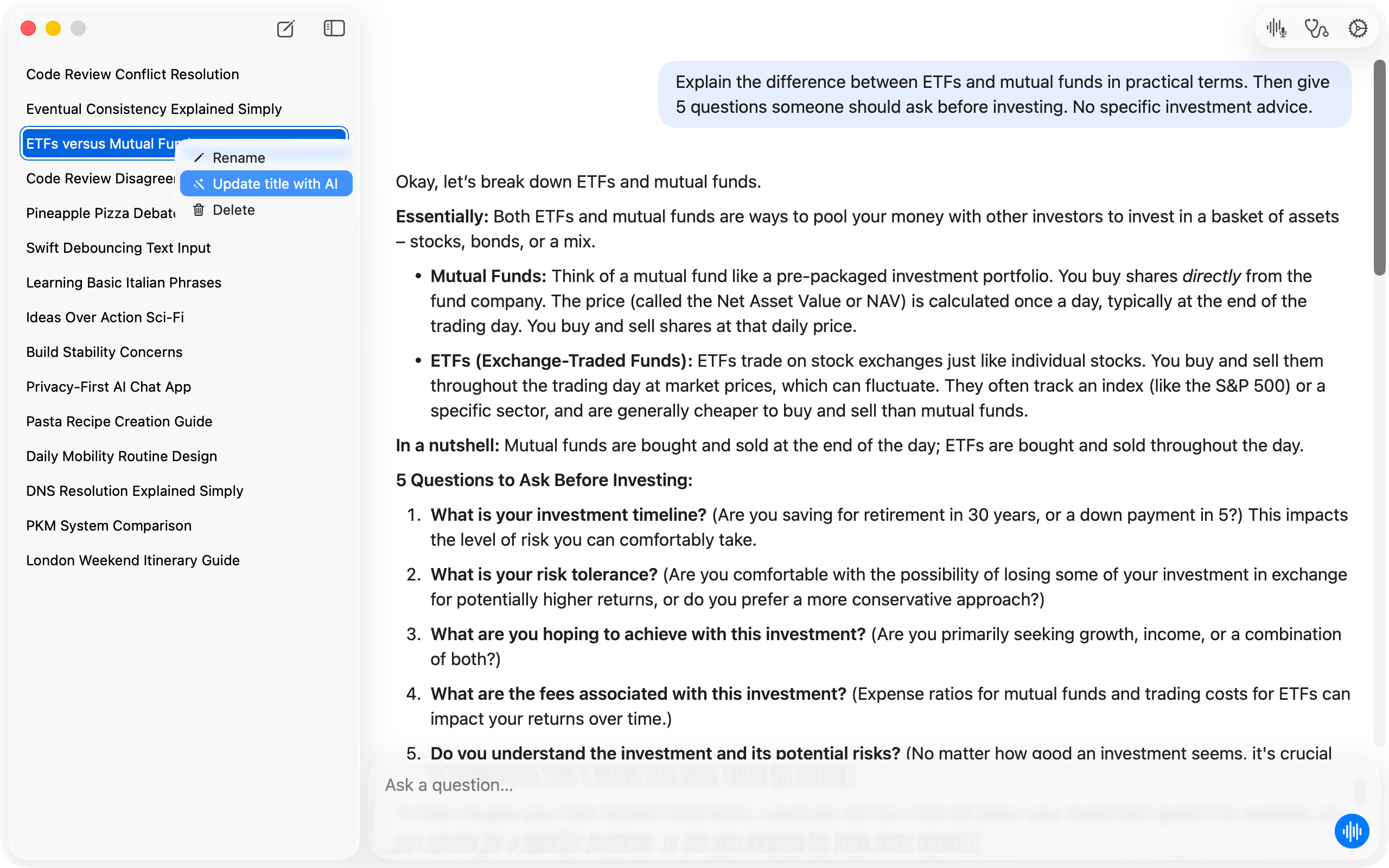Click the chat vertical scrollbar thumb

pos(1380,167)
